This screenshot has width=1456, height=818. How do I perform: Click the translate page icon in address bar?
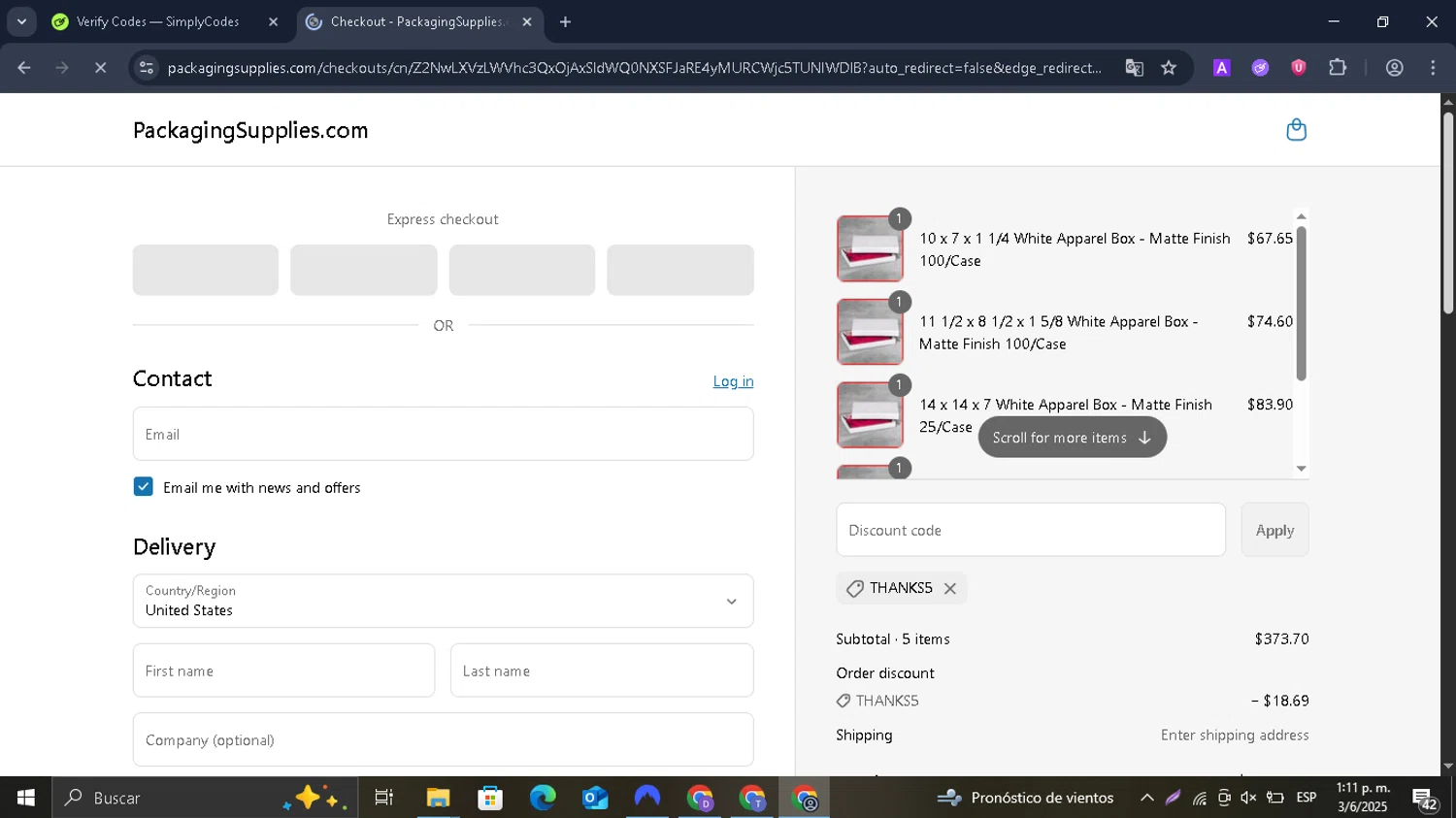pyautogui.click(x=1134, y=68)
